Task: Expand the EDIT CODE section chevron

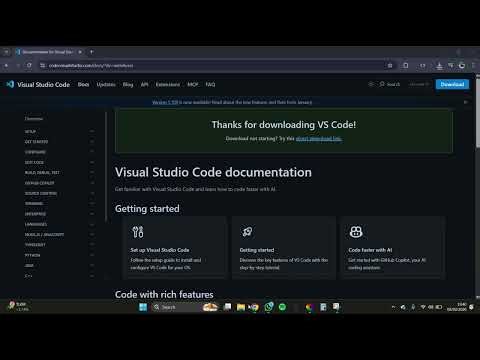Action: coord(92,162)
